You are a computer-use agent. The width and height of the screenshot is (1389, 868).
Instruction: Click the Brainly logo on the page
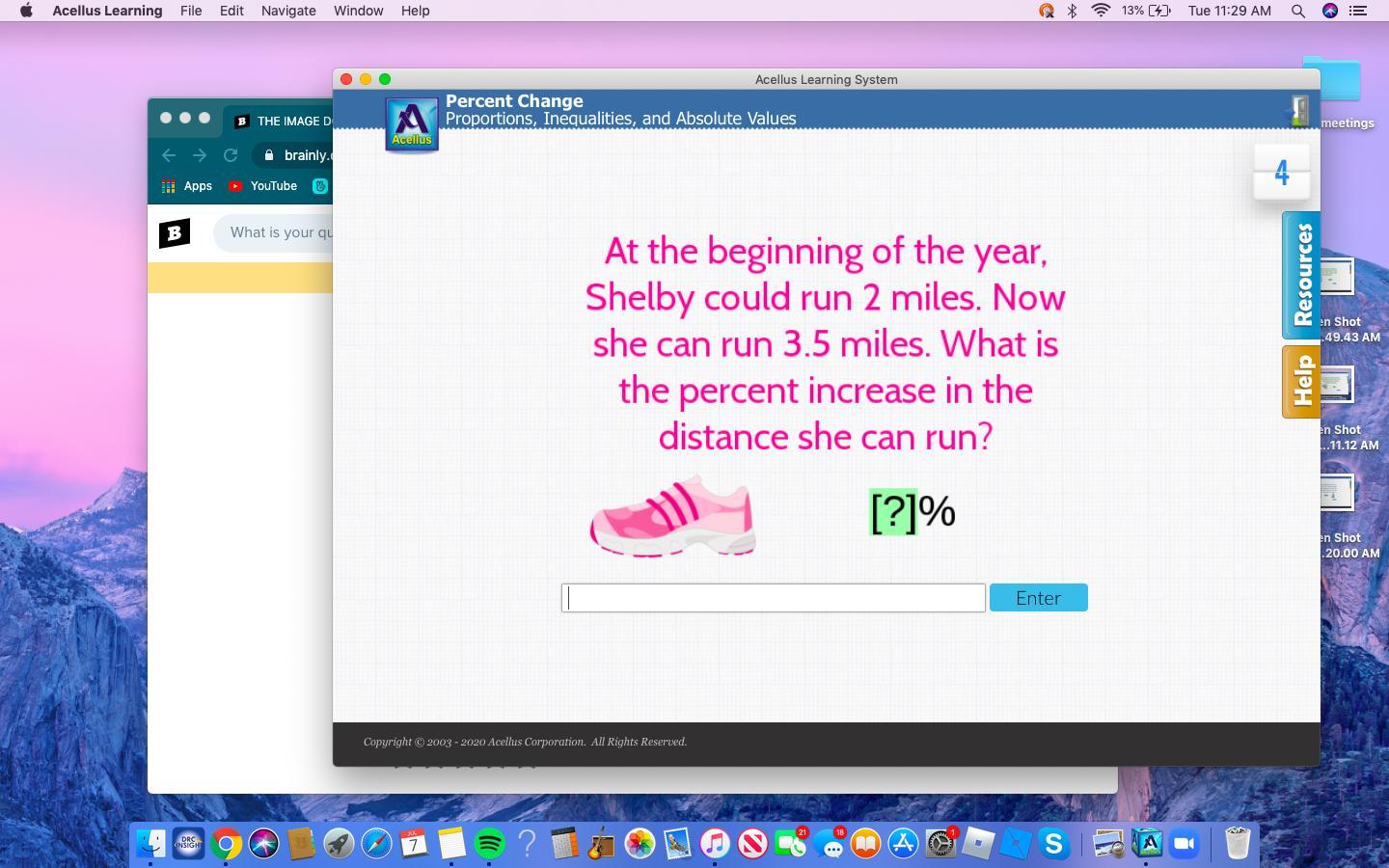pos(175,232)
